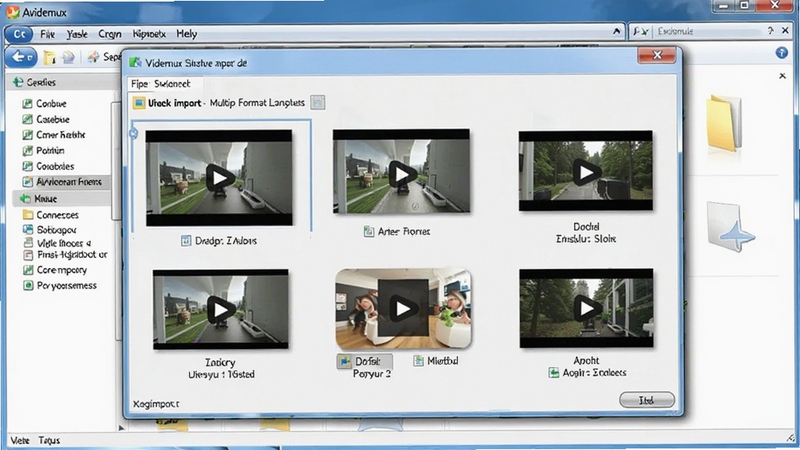Click the Tapus status bar item
800x450 pixels.
[x=49, y=440]
